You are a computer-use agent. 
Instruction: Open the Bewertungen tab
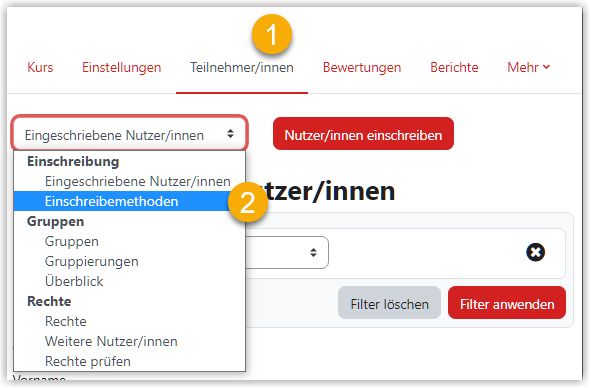click(362, 68)
